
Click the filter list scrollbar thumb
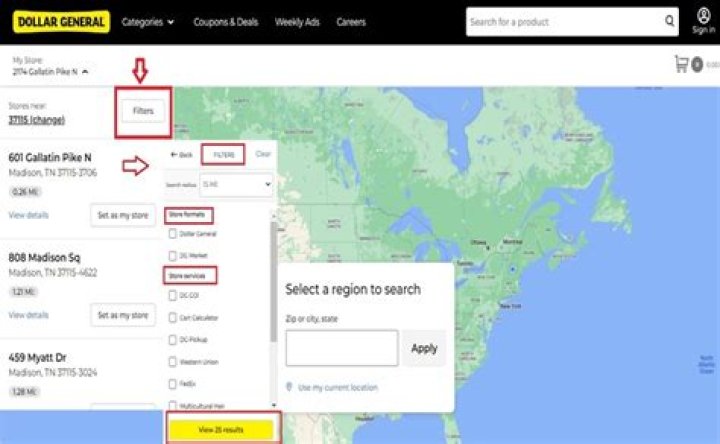(274, 282)
